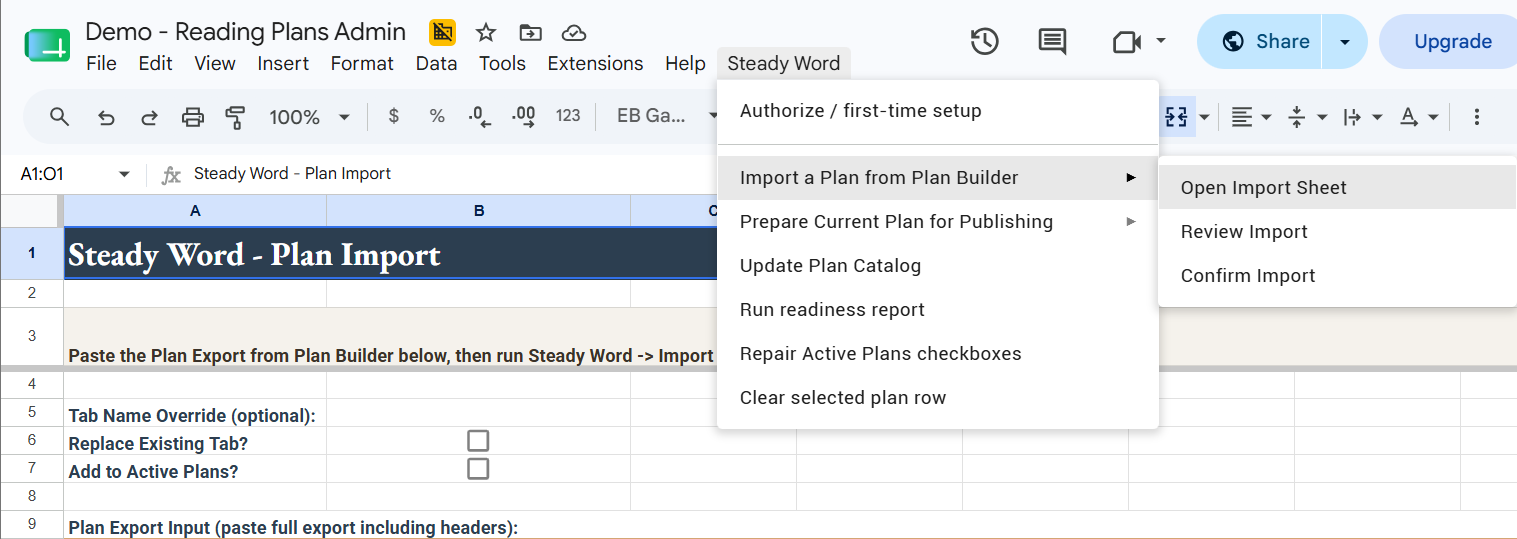This screenshot has width=1517, height=539.
Task: Choose Authorize / first-time setup
Action: 938,111
